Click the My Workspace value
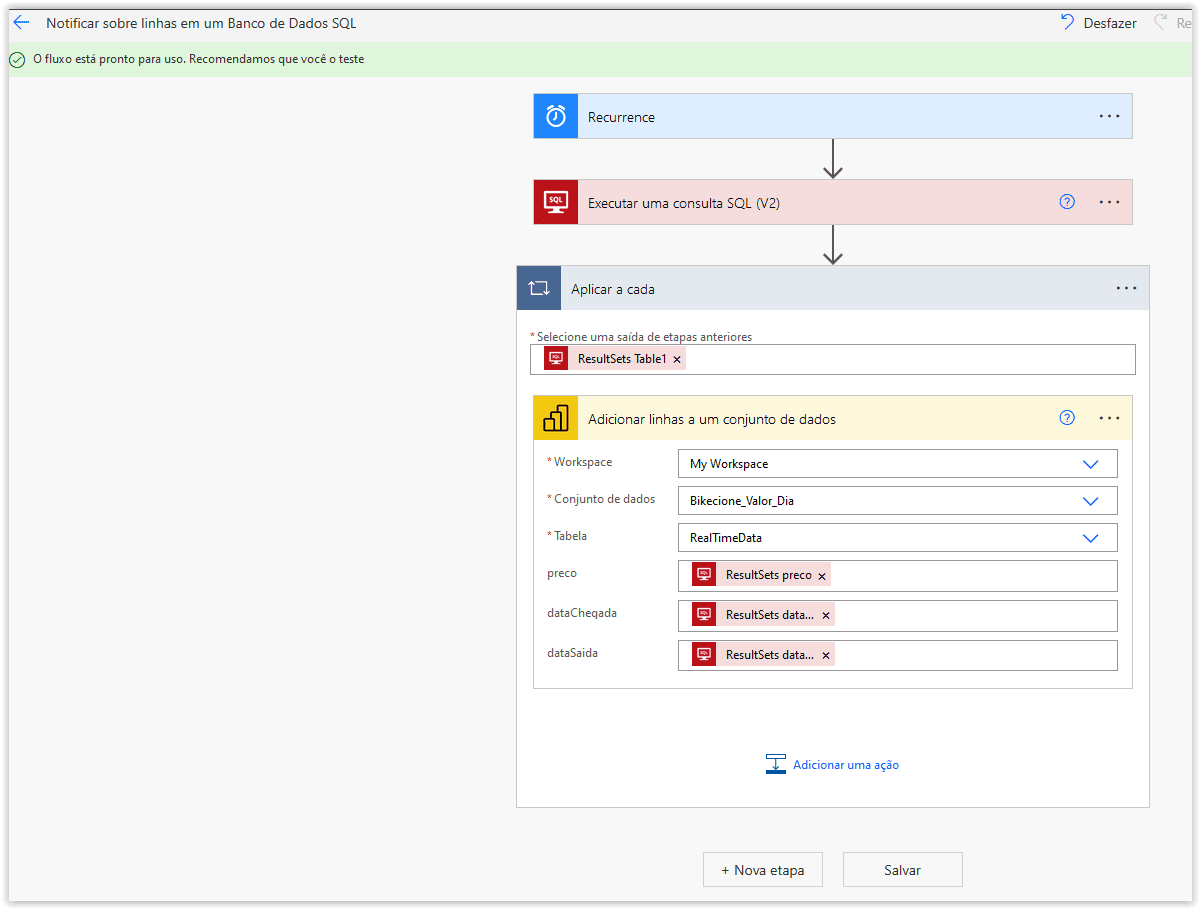This screenshot has width=1200, height=909. pyautogui.click(x=729, y=464)
